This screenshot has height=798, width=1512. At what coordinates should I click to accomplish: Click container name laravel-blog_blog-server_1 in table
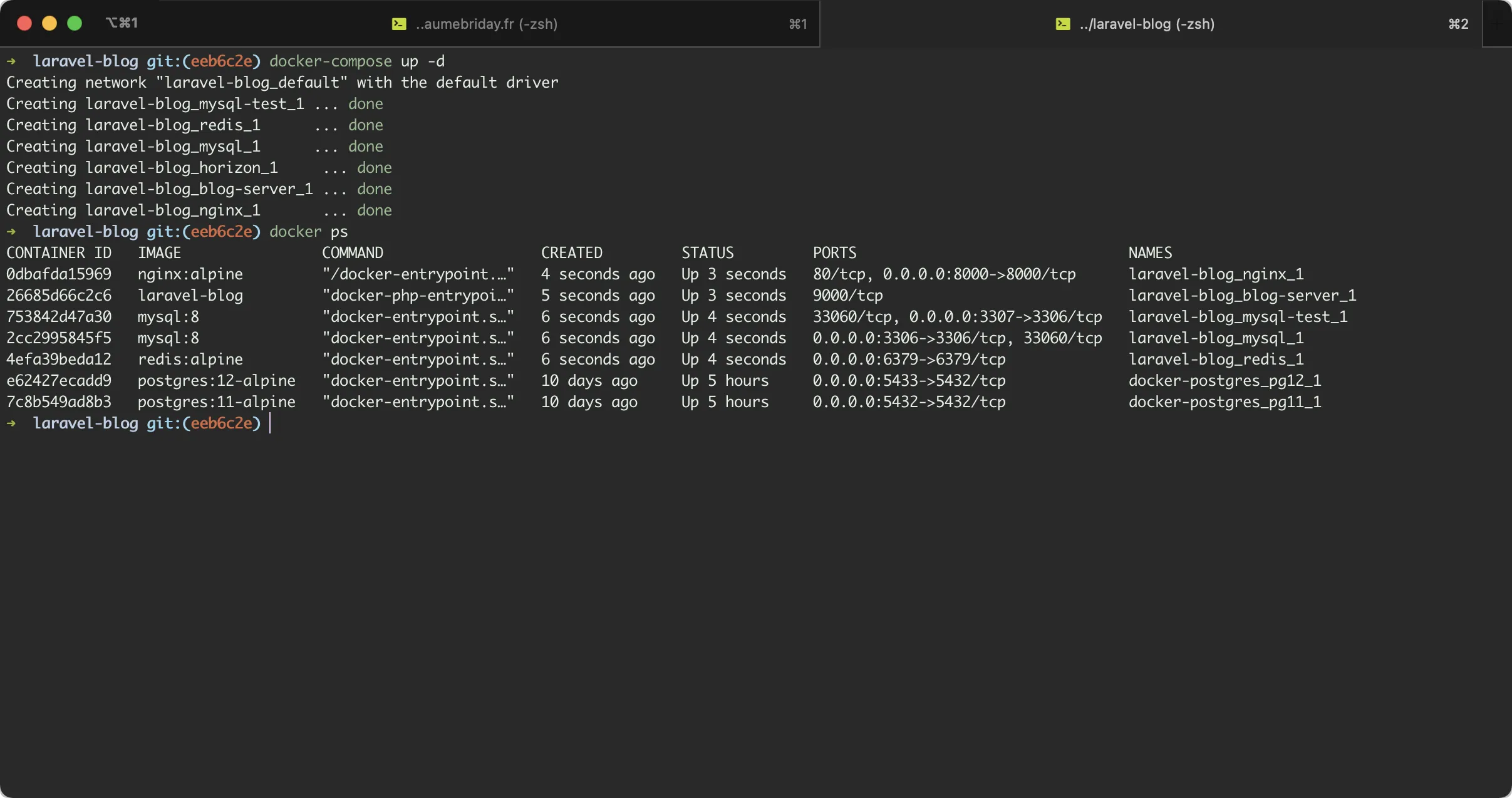tap(1242, 296)
